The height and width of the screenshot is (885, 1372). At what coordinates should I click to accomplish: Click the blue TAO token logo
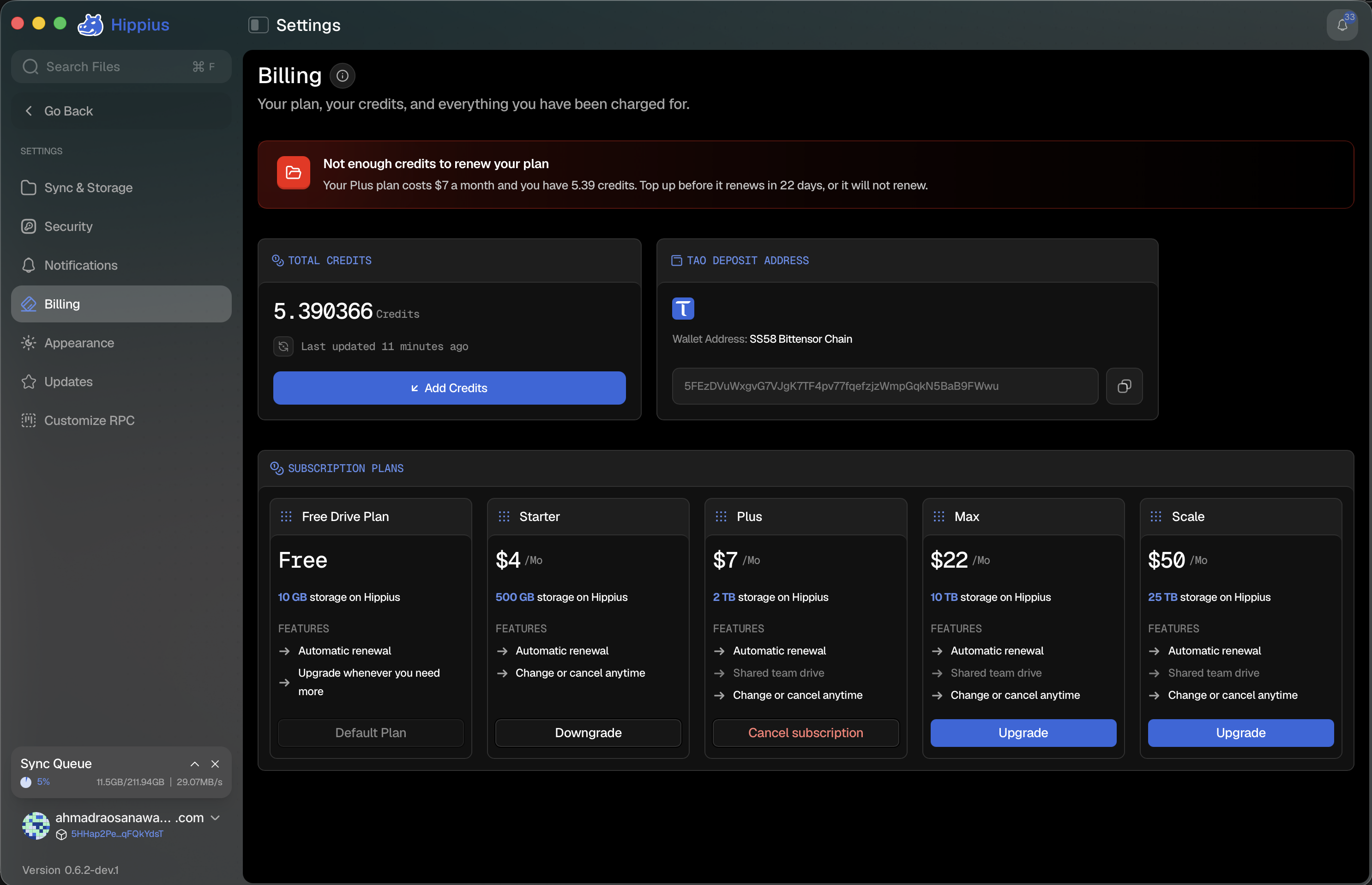point(683,309)
